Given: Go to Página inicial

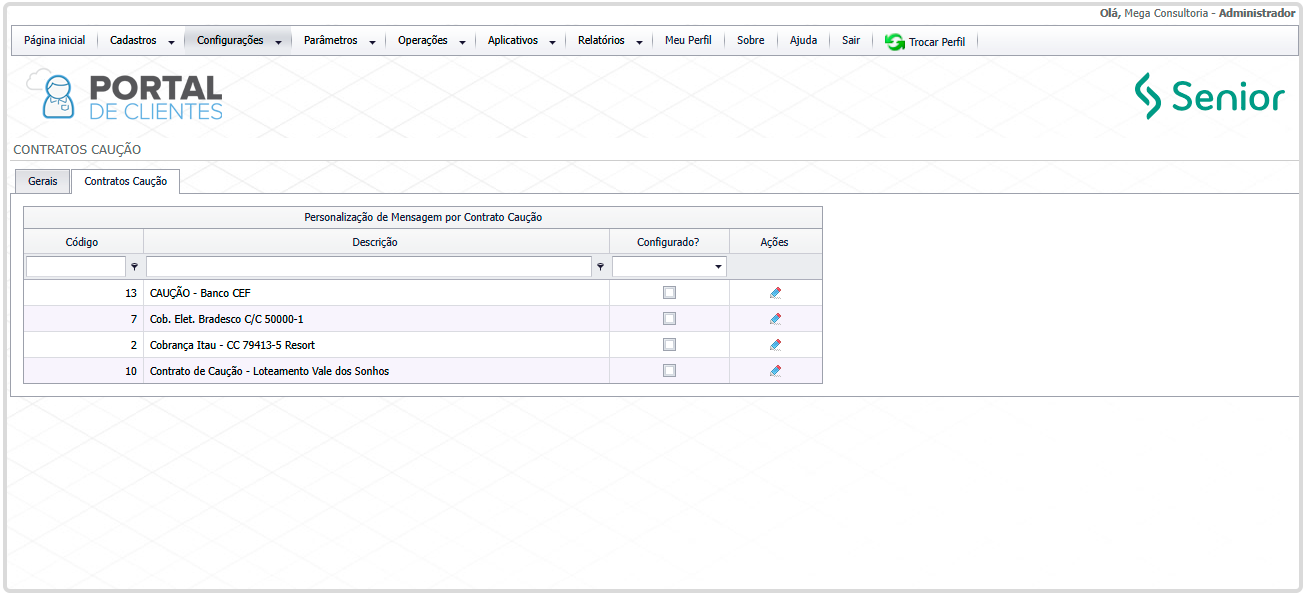Looking at the screenshot, I should click(x=55, y=41).
